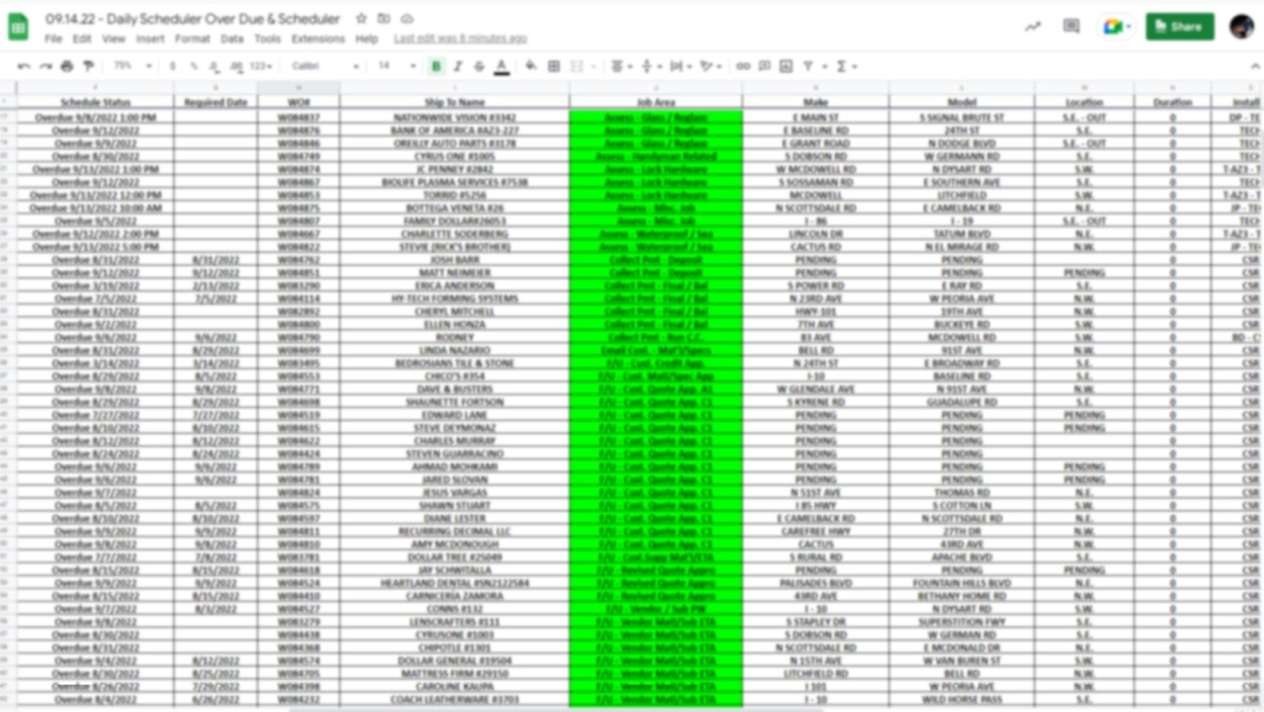Select the Schedule Status header cell
1264x712 pixels.
(x=95, y=102)
